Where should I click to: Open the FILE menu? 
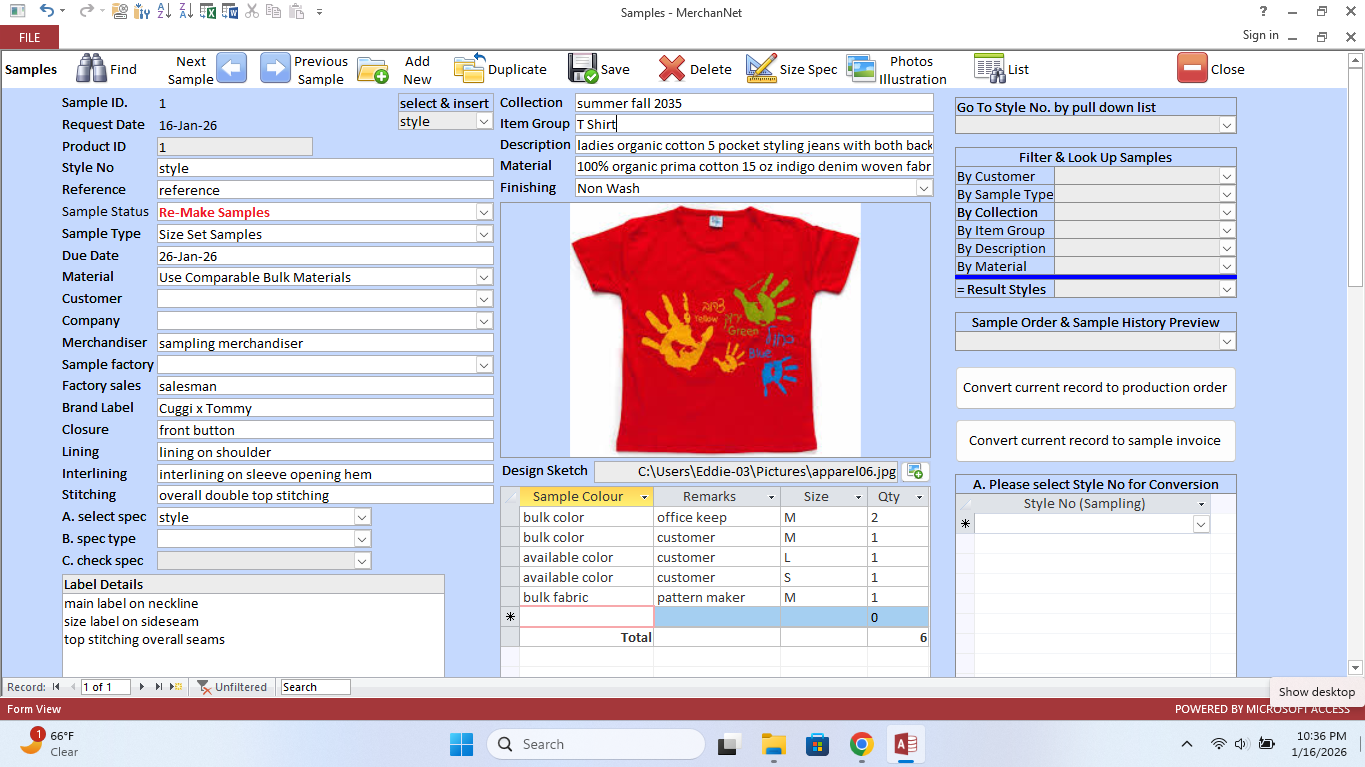click(29, 37)
